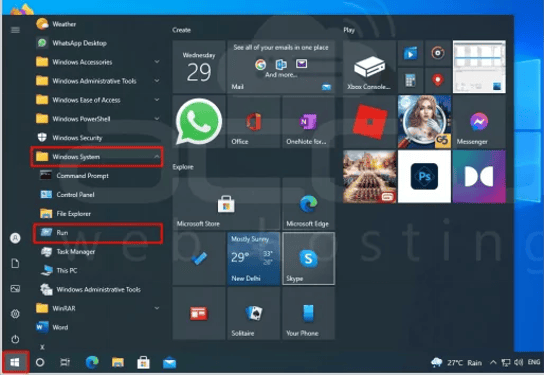Open the Documents shortcut in Start sidebar
The image size is (546, 376).
point(15,264)
